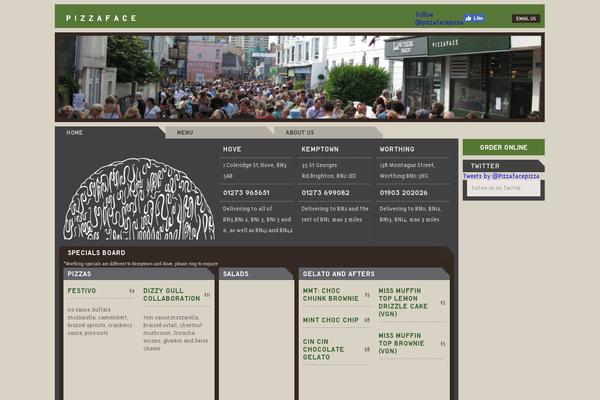Image resolution: width=600 pixels, height=400 pixels.
Task: Click the Festivo ingredients description
Action: pos(100,321)
